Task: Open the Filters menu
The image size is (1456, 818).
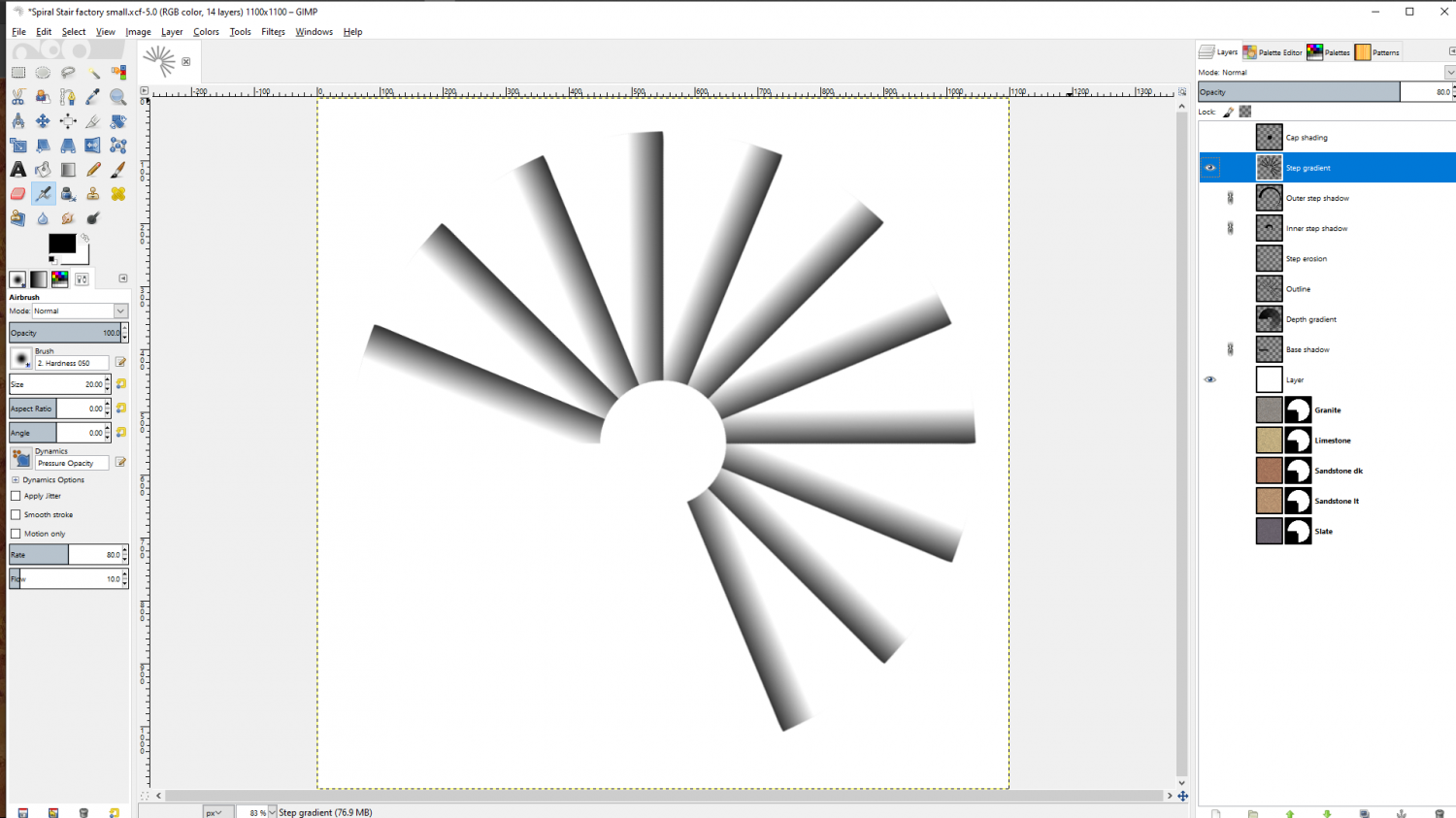Action: click(x=273, y=32)
